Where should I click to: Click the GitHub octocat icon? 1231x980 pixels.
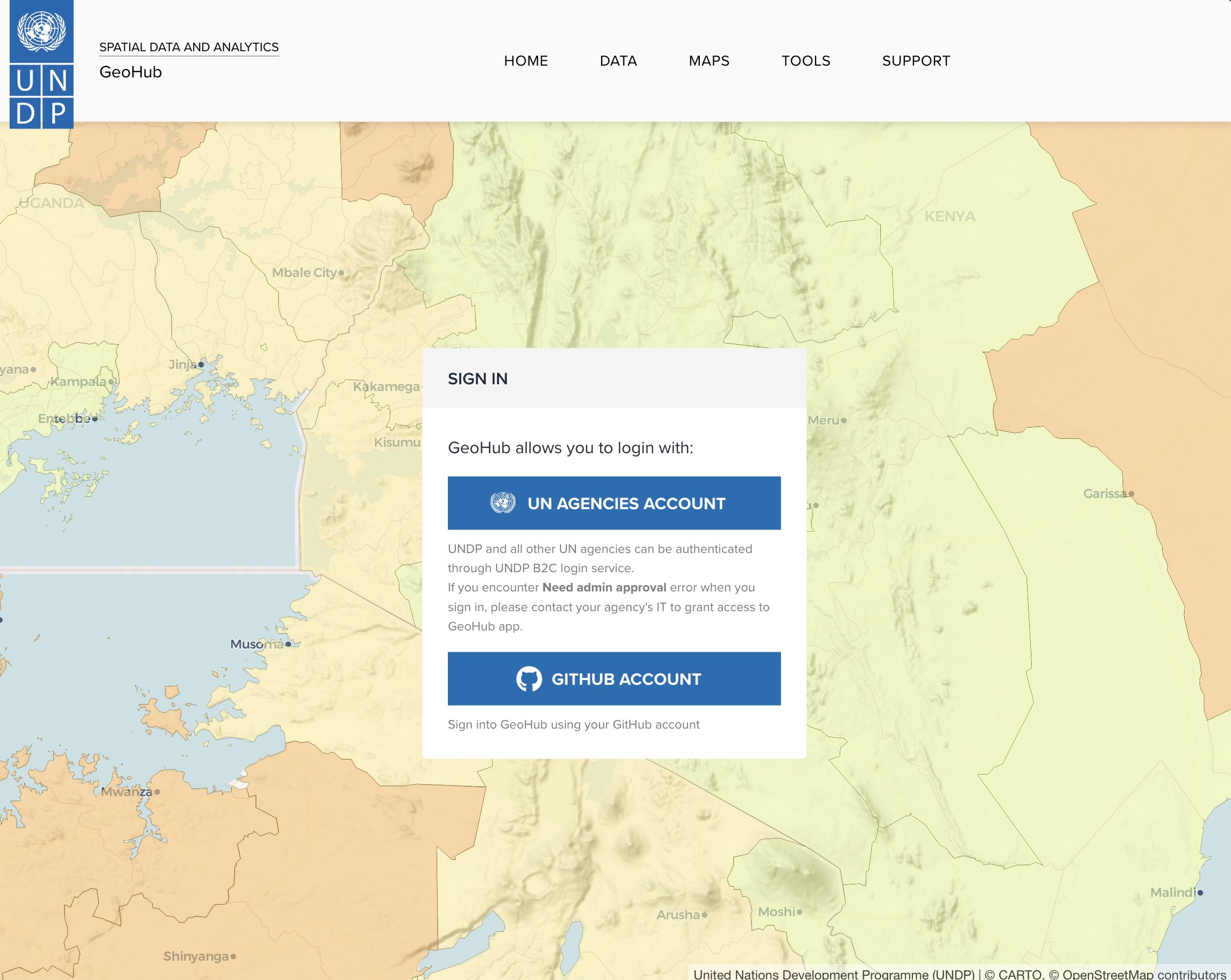tap(528, 678)
